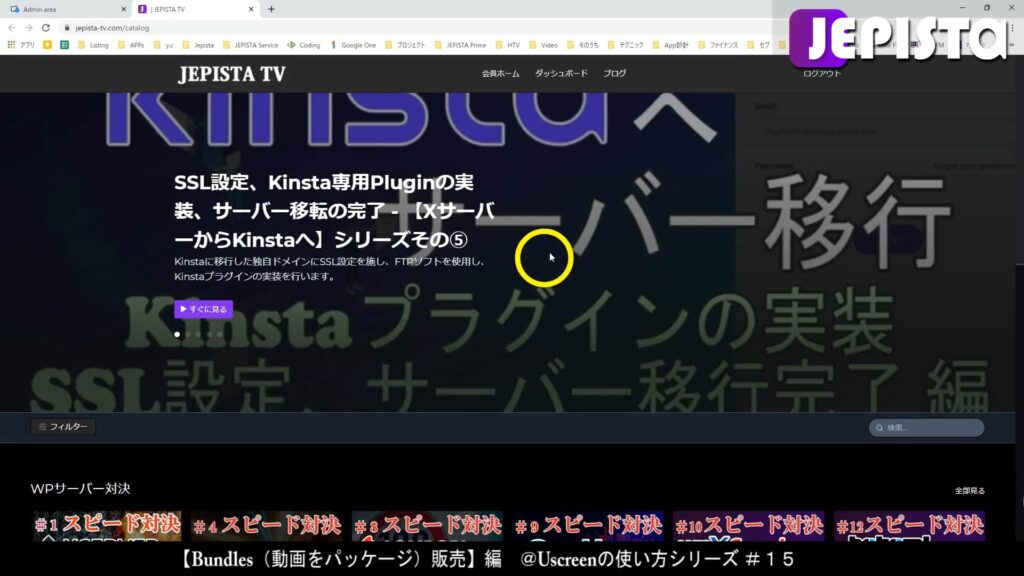The width and height of the screenshot is (1024, 576).
Task: Open the Coding bookmark
Action: [304, 45]
